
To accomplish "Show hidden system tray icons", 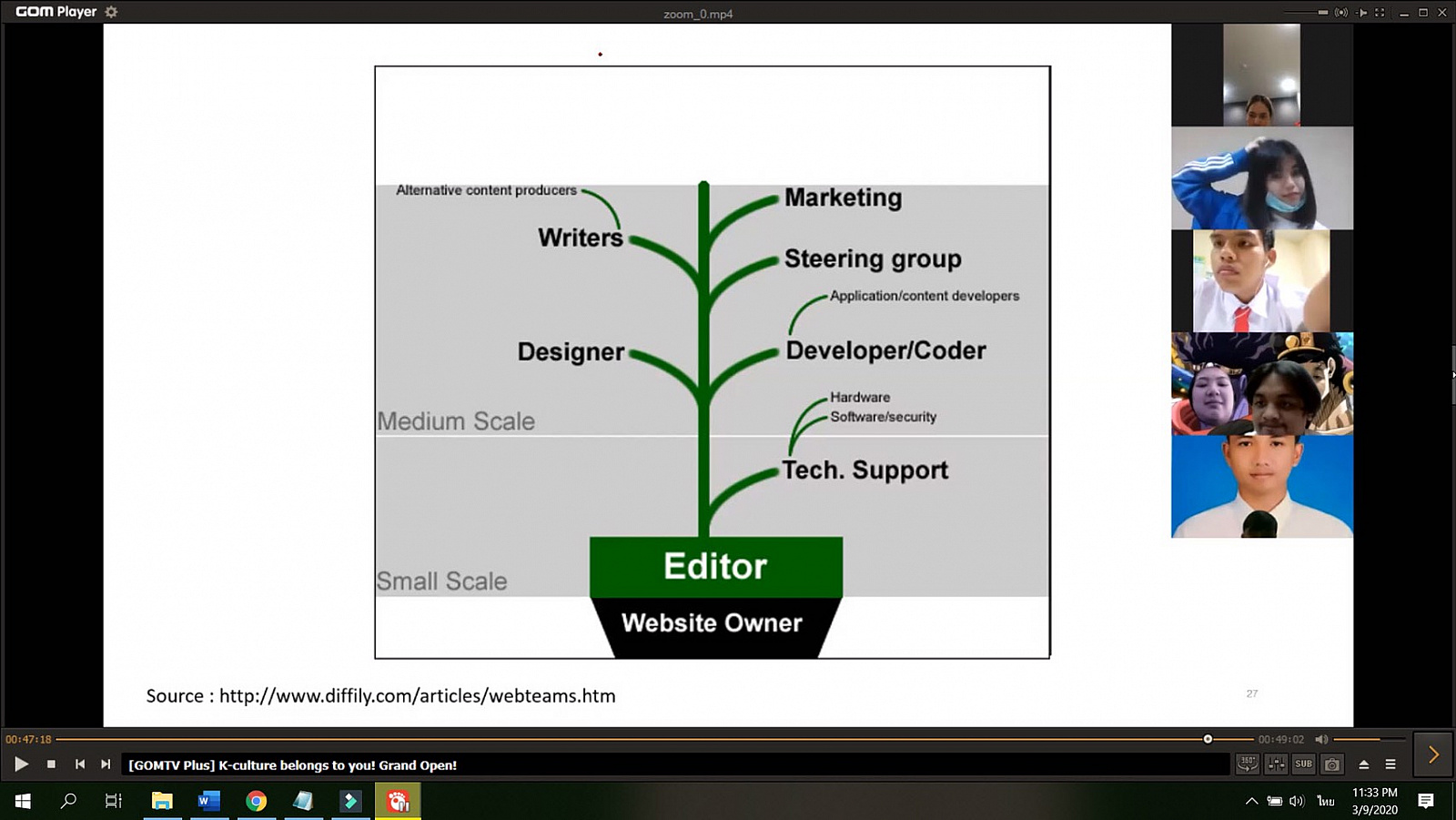I will tap(1251, 801).
